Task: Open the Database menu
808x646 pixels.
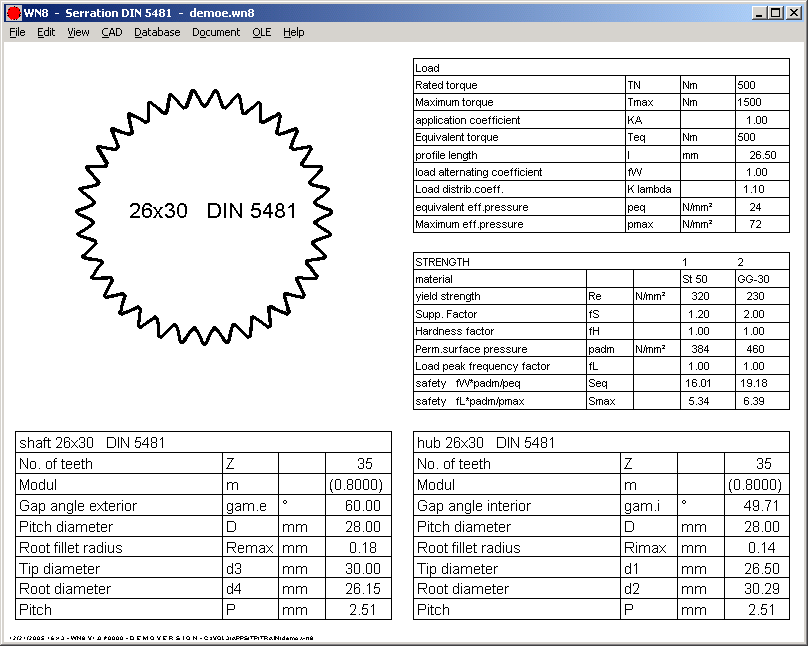Action: click(x=157, y=32)
